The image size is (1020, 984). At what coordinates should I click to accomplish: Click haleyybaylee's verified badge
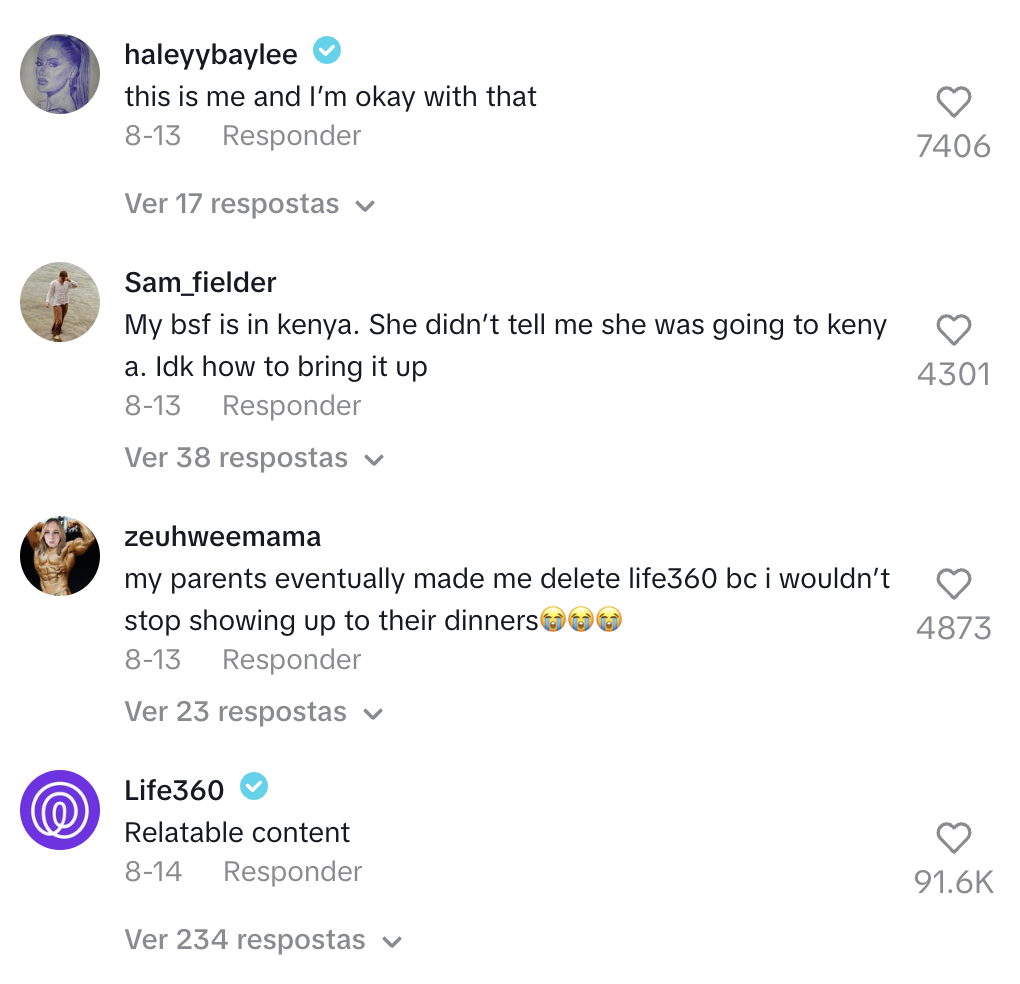pos(327,49)
